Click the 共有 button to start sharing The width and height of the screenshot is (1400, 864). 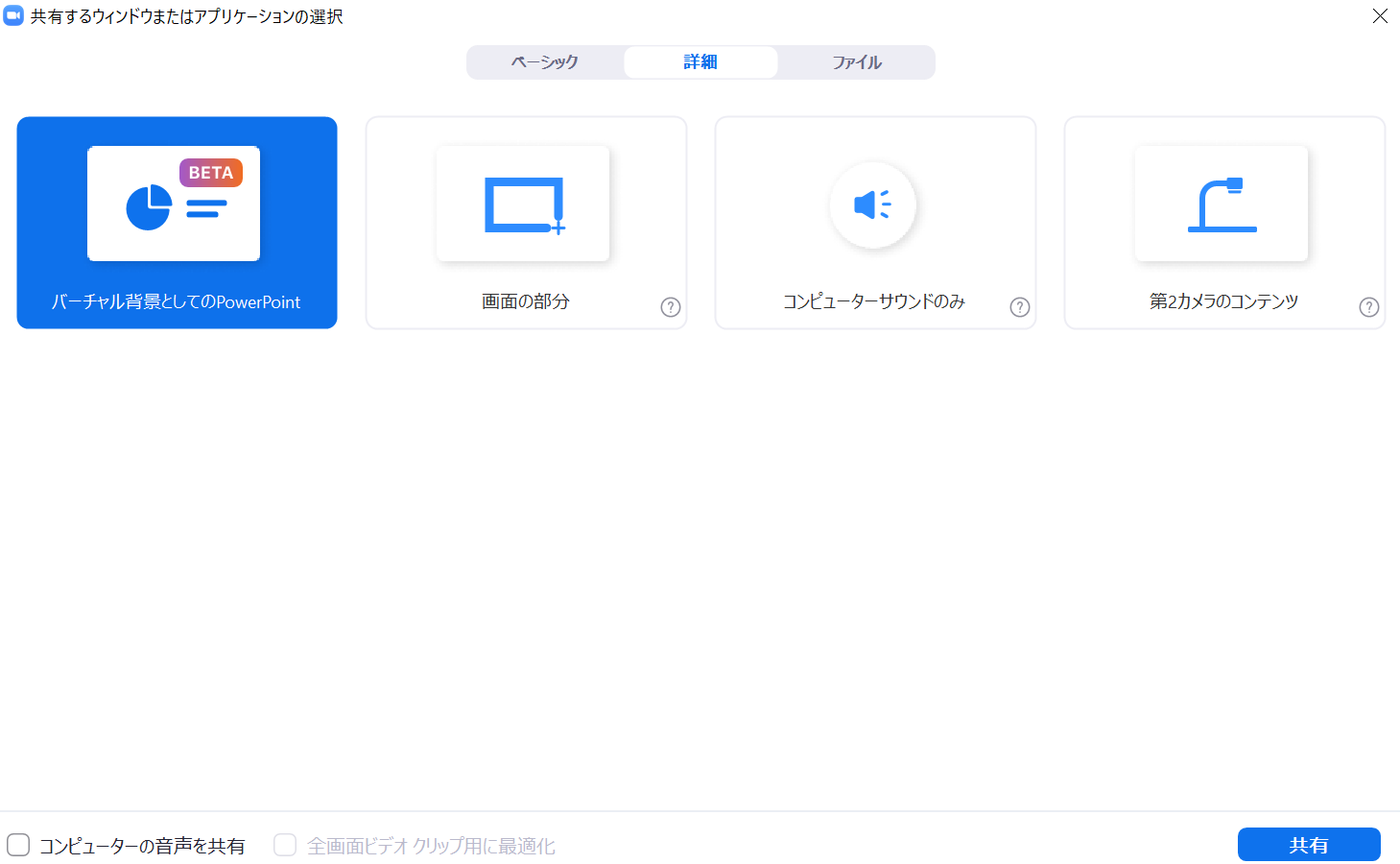point(1309,844)
